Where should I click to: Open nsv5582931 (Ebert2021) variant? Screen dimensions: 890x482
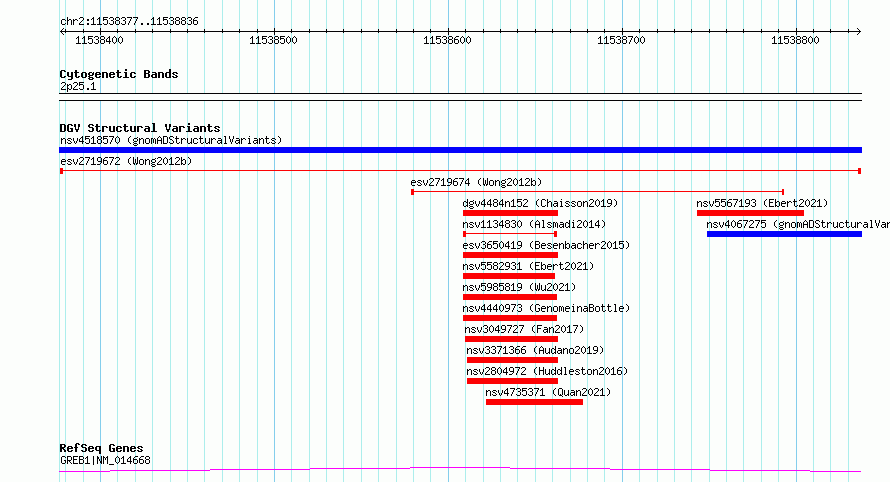(x=528, y=266)
